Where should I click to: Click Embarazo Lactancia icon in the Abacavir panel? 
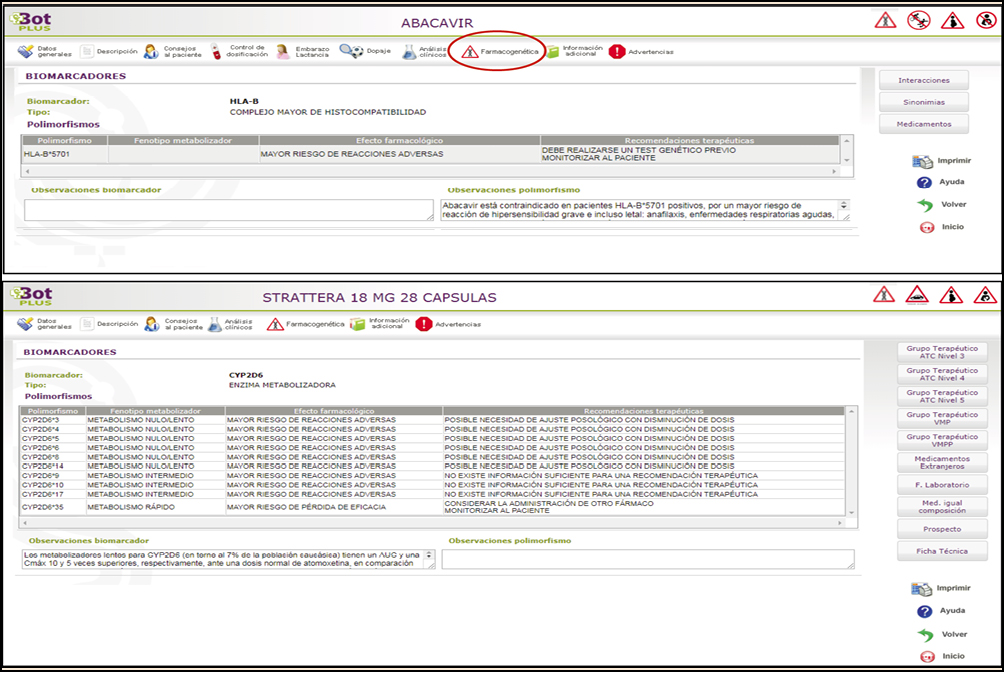click(x=284, y=51)
